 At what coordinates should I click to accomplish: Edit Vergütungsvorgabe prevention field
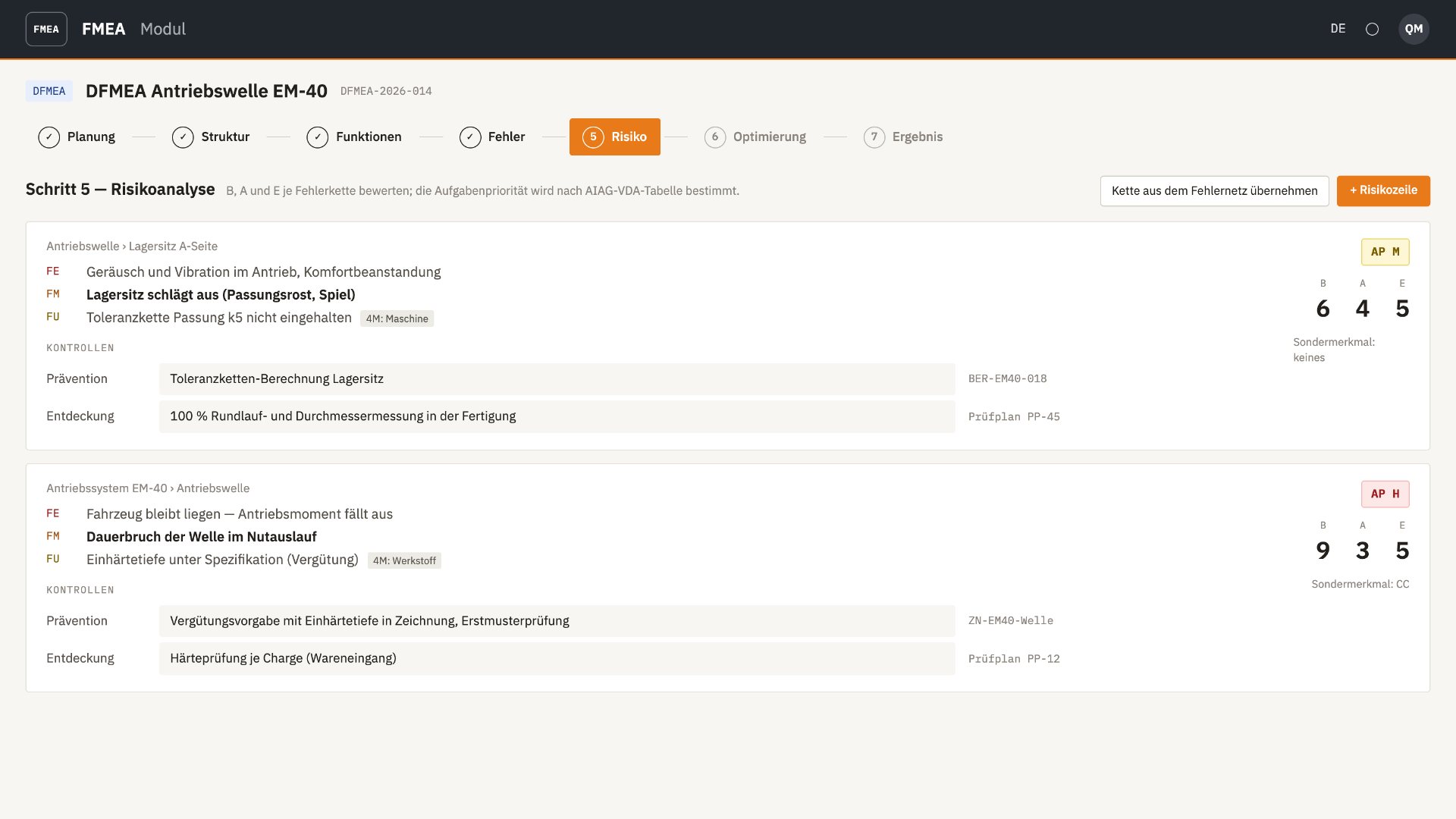[x=557, y=621]
